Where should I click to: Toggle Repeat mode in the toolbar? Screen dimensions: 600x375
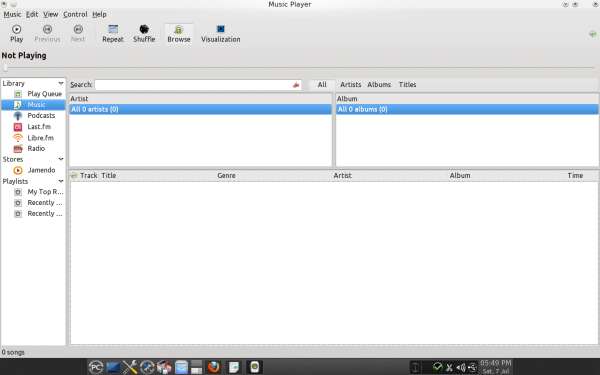113,34
